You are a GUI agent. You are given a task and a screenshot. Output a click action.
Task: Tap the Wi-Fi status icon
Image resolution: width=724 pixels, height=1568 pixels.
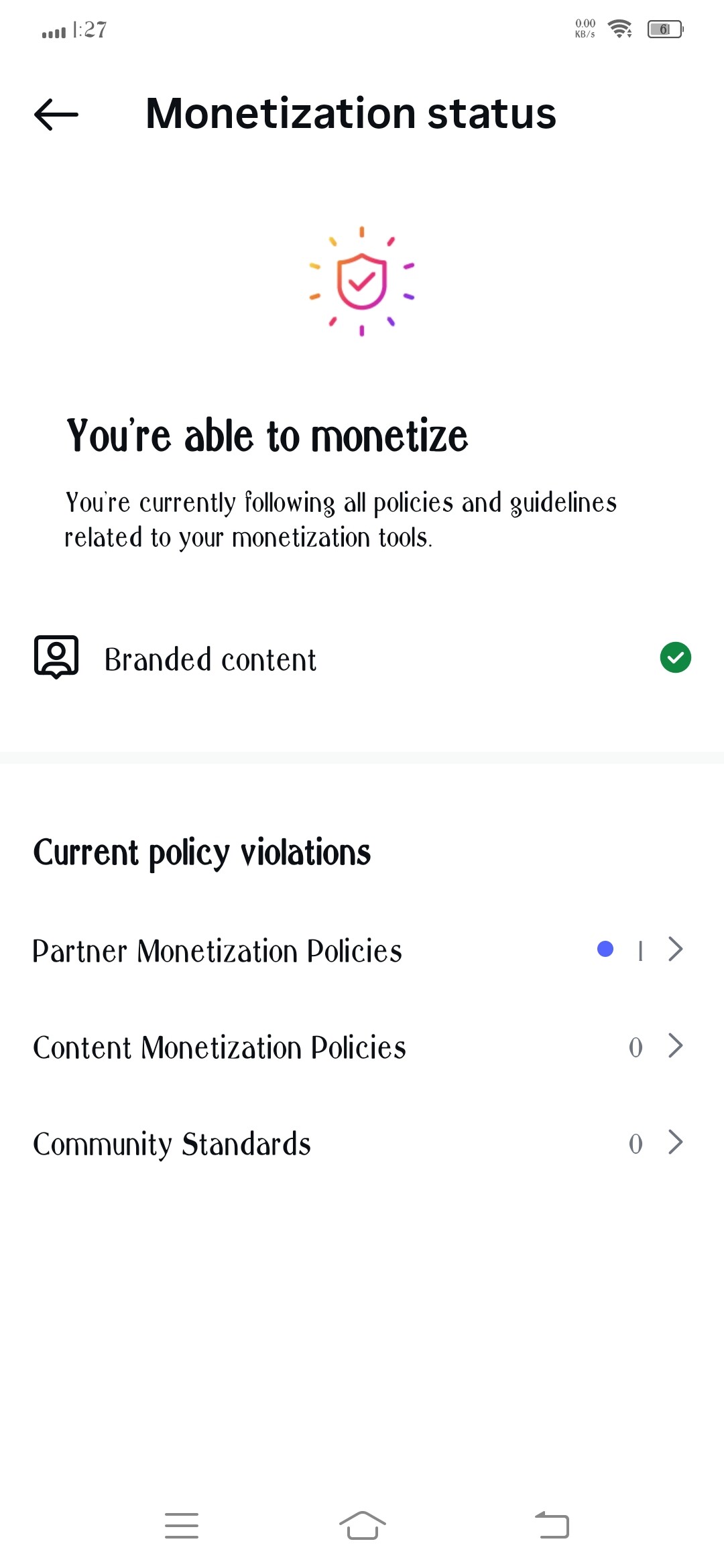[620, 29]
